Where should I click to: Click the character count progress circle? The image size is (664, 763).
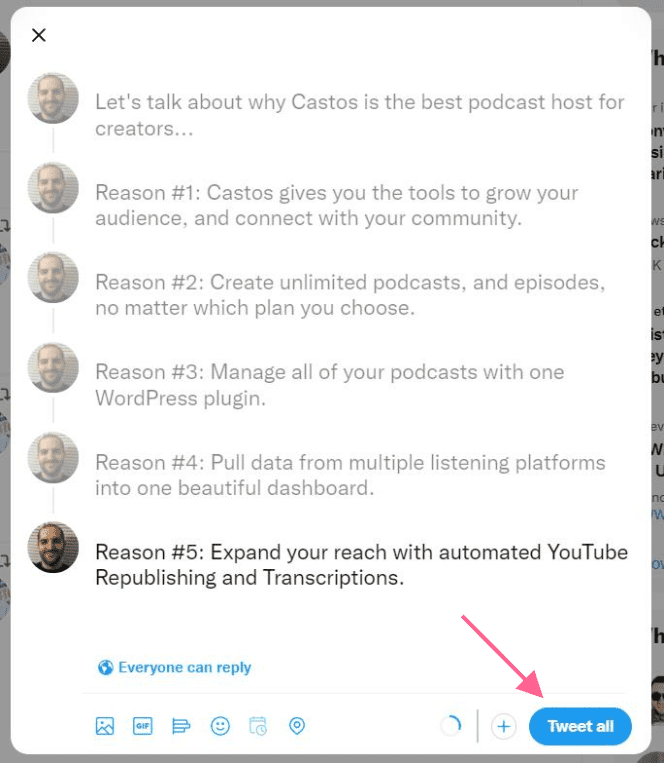[x=451, y=726]
